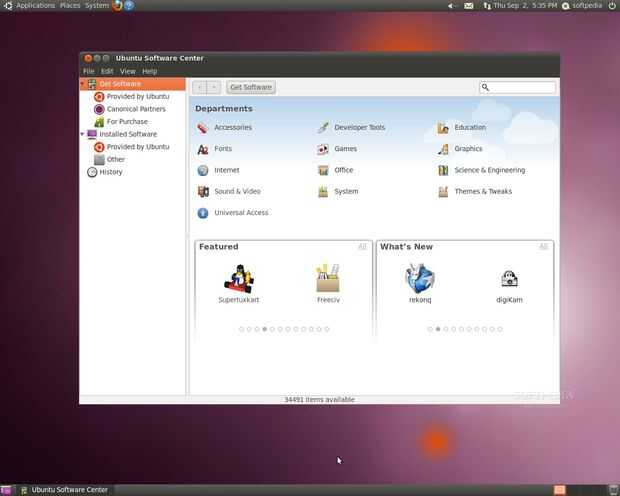Screen dimensions: 620x496
Task: Go forward with the right arrow button
Action: click(x=214, y=87)
